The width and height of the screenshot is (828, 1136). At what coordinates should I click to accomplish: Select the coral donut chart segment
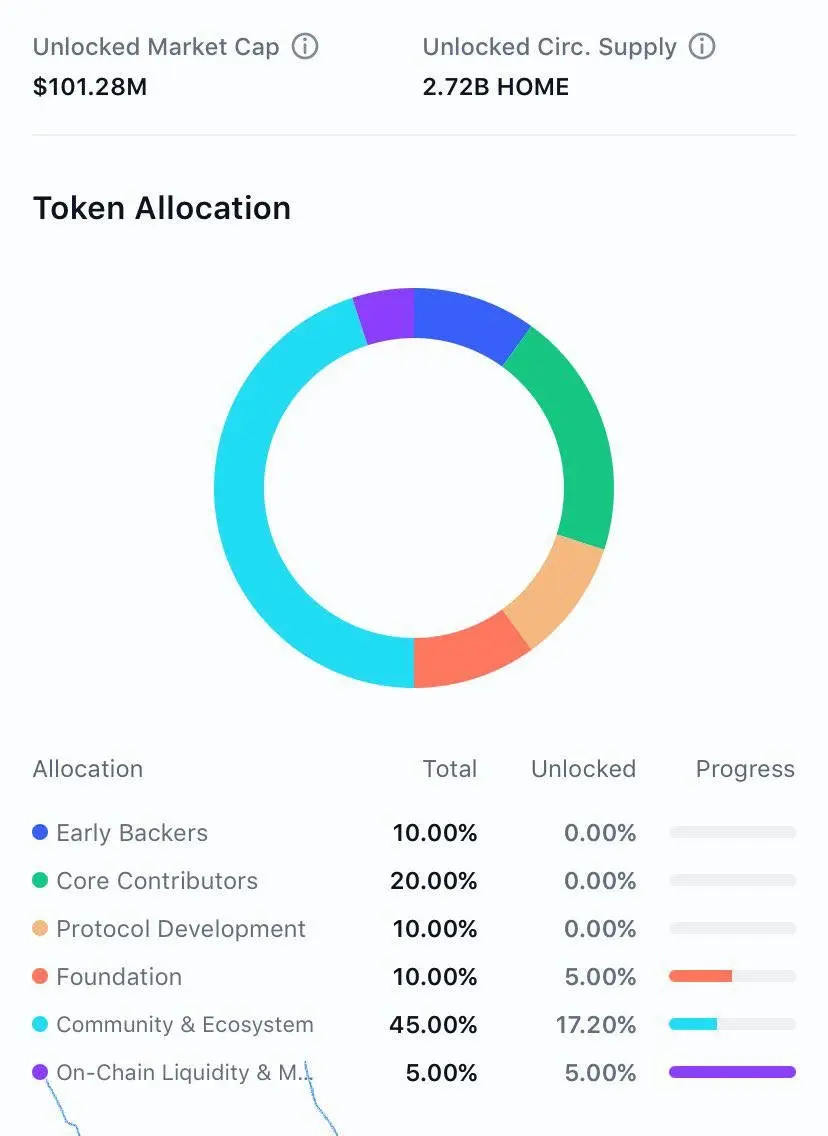[x=464, y=656]
